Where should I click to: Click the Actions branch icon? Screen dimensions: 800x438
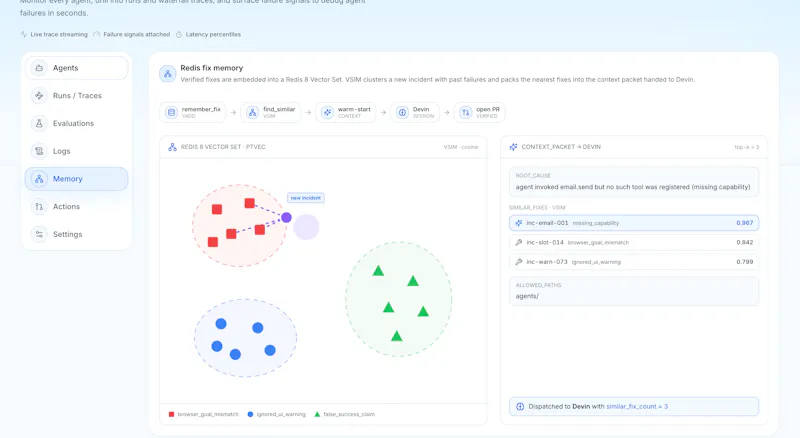click(x=39, y=207)
